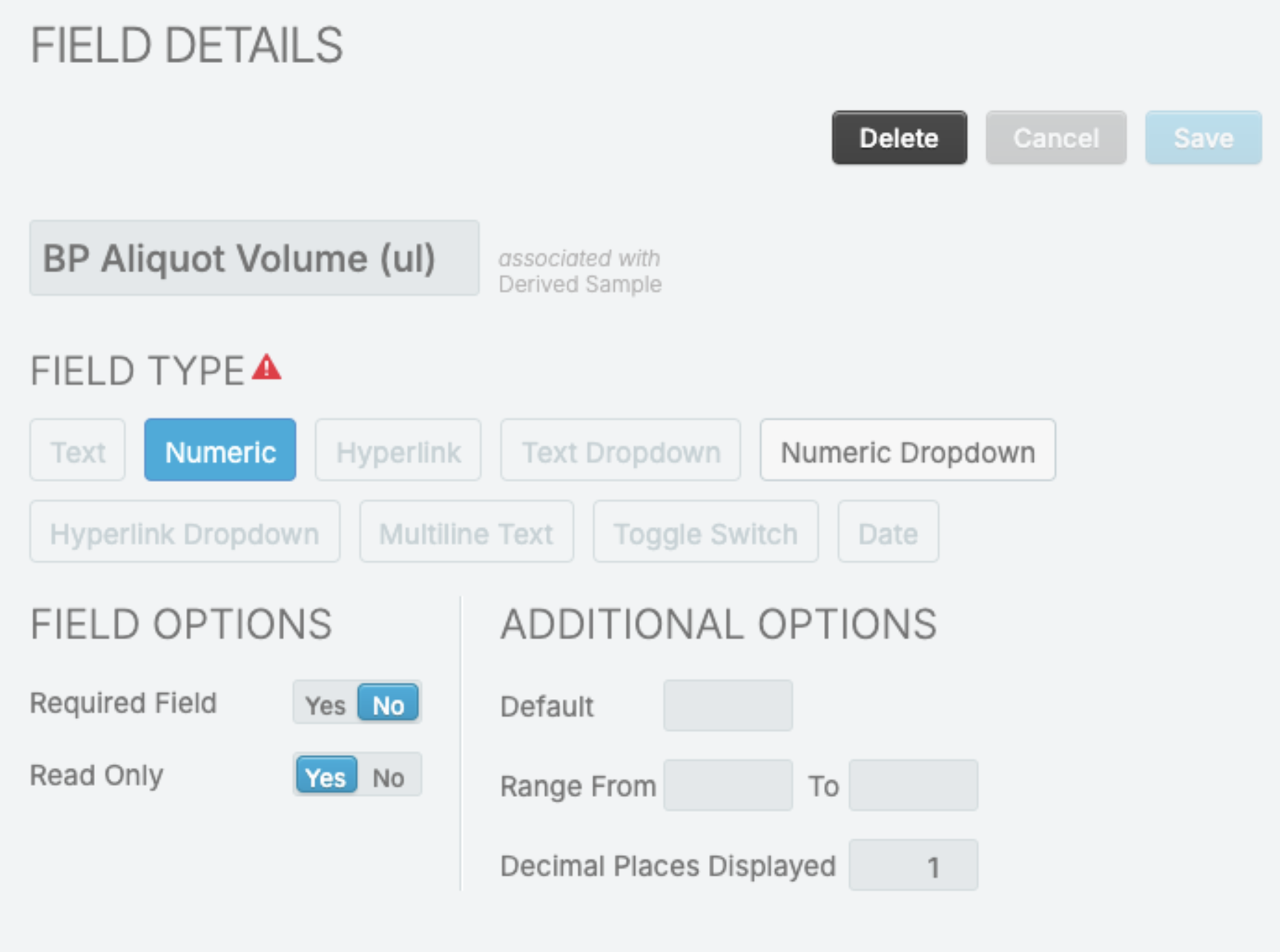
Task: Set Required Field to Yes
Action: coord(326,704)
